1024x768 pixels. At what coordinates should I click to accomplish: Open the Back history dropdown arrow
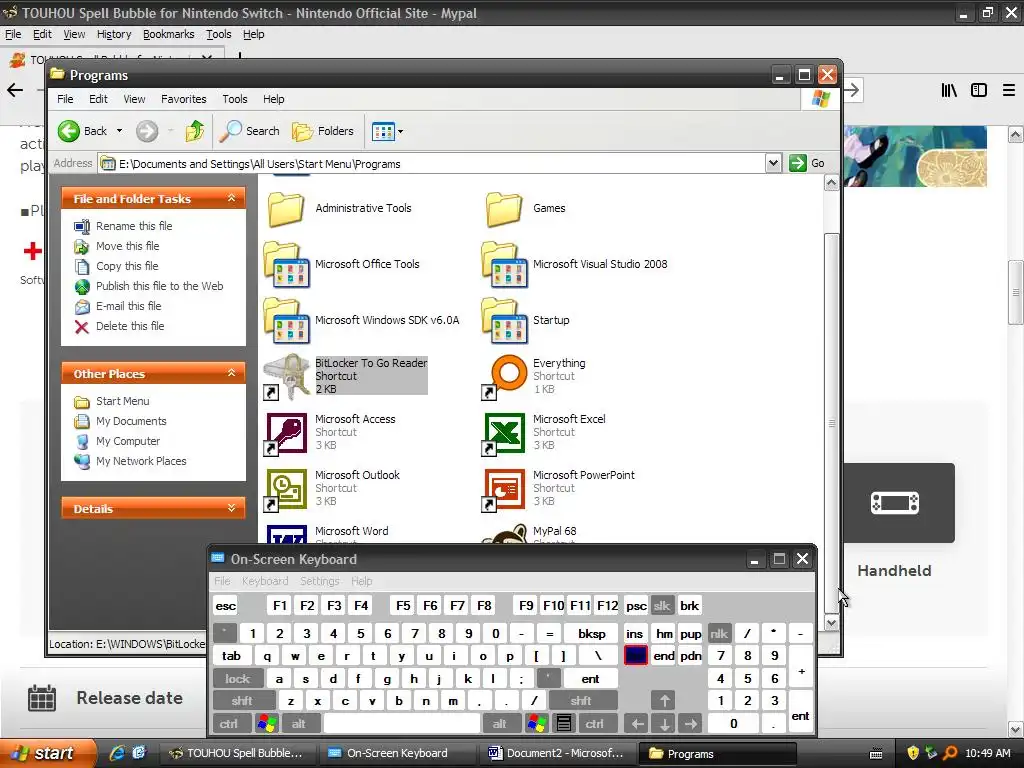(x=120, y=131)
